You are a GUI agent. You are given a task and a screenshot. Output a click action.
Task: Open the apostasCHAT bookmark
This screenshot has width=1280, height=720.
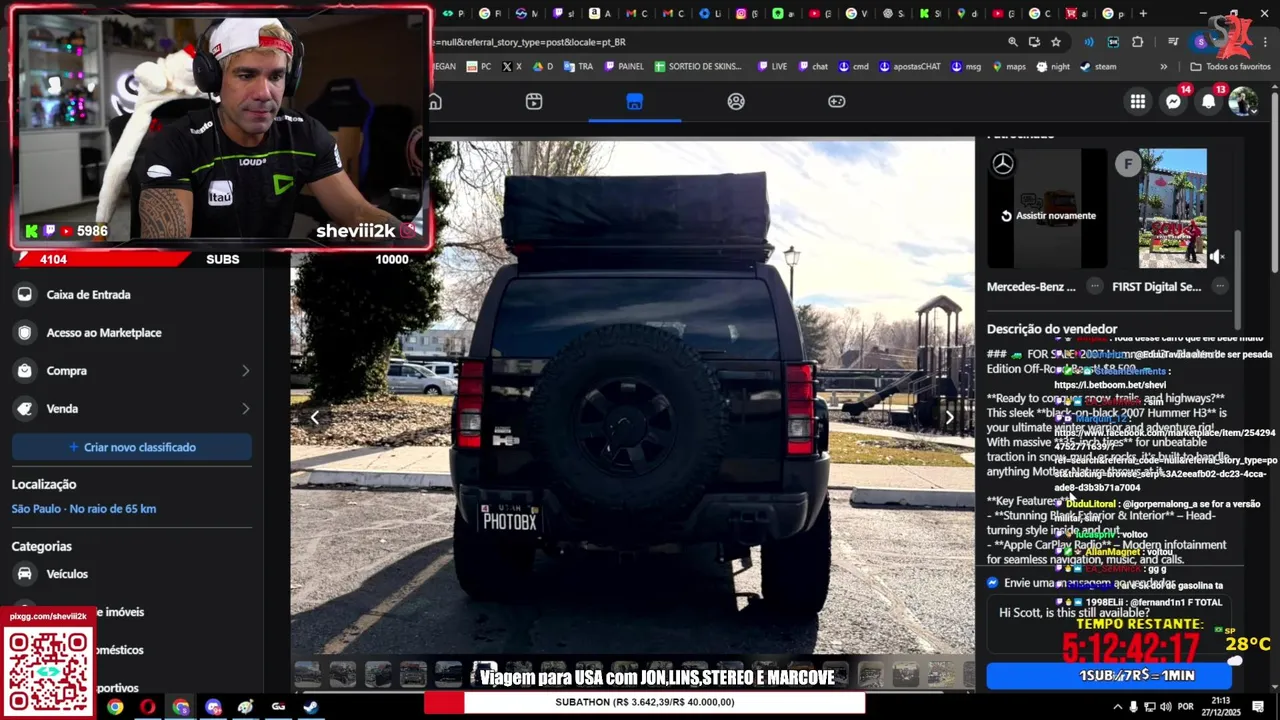click(910, 67)
